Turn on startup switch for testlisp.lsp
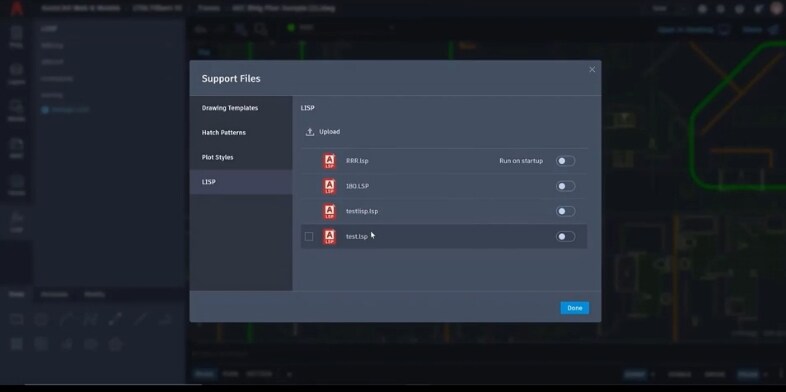Viewport: 786px width, 392px height. (x=565, y=211)
